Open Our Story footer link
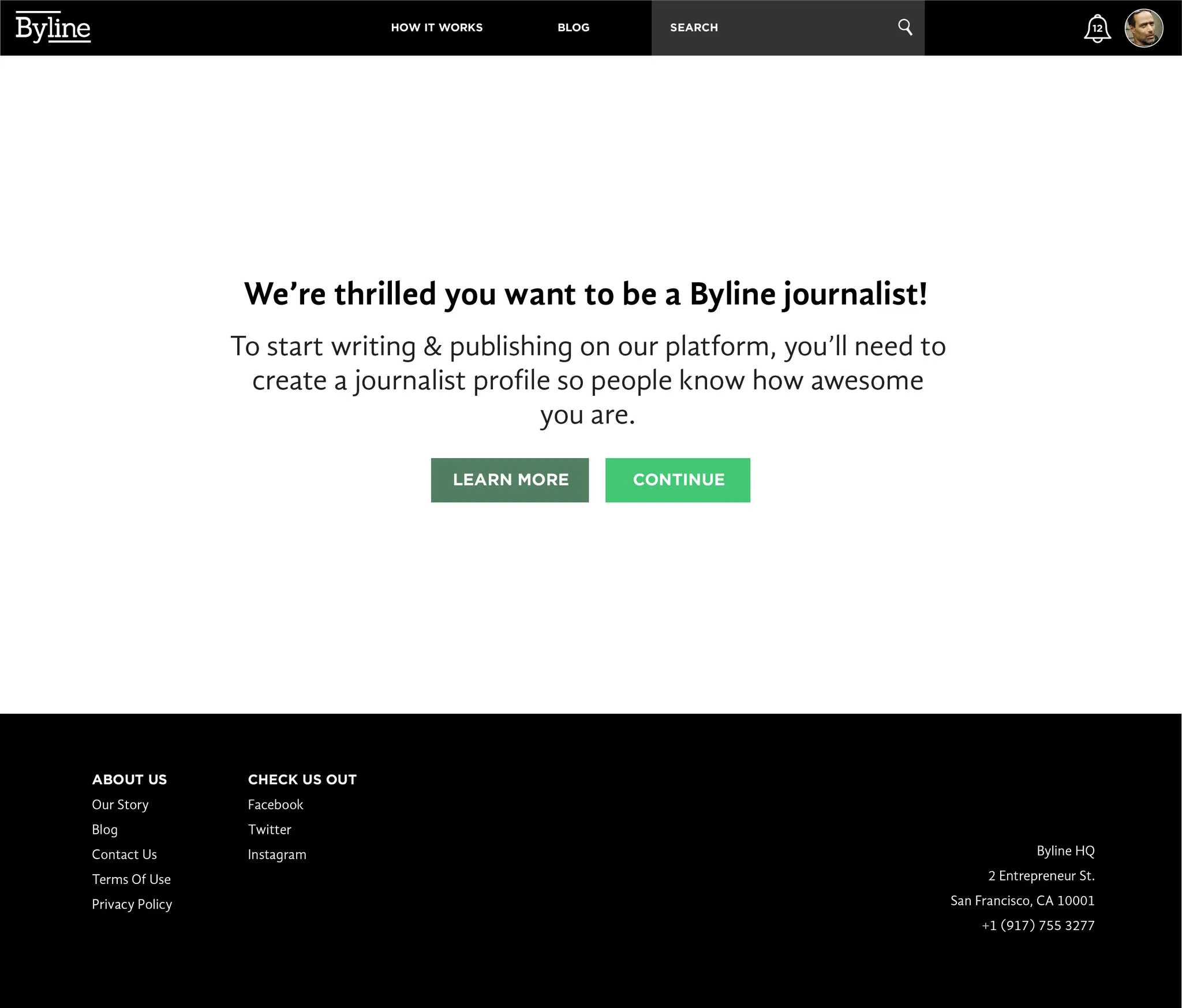The width and height of the screenshot is (1182, 1008). coord(120,804)
